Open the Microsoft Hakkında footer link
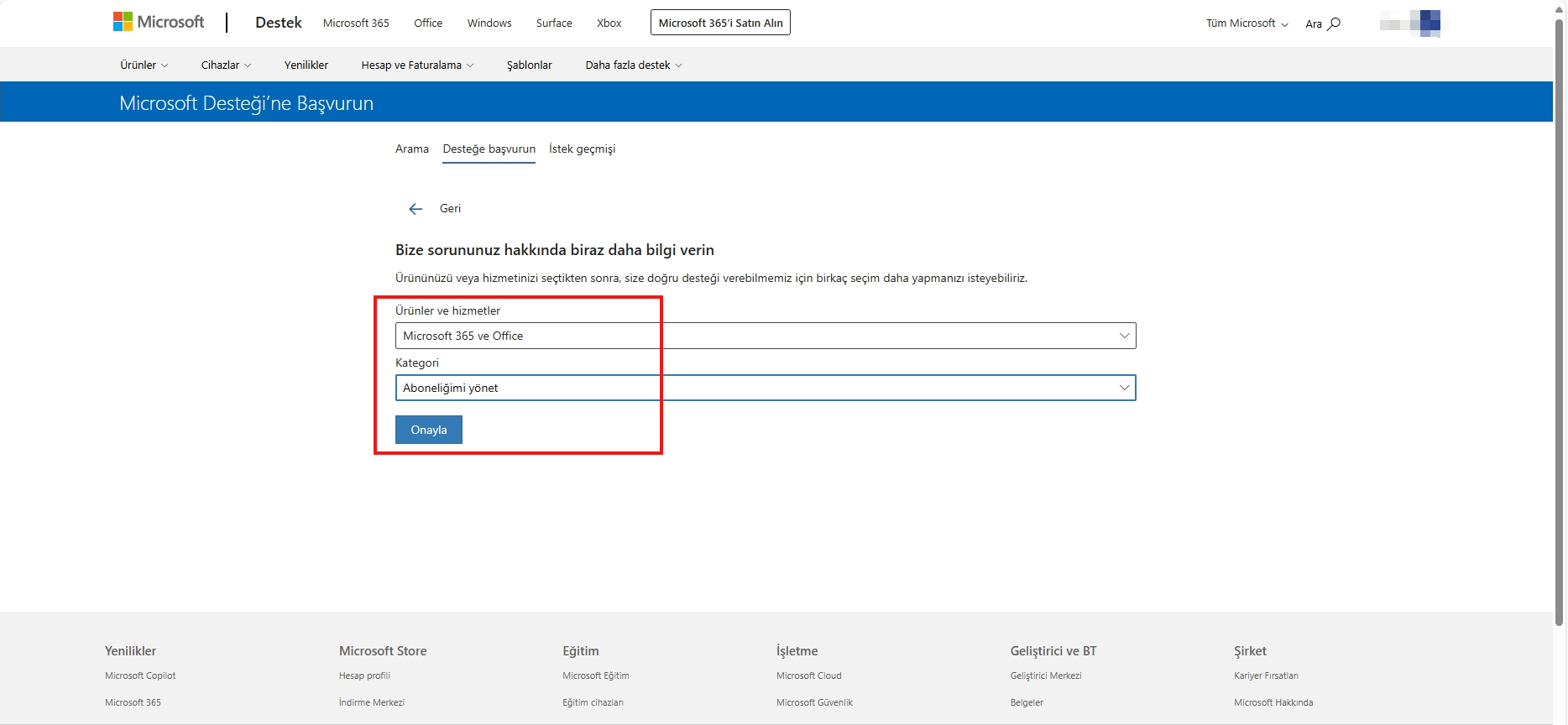This screenshot has width=1568, height=725. 1273,702
